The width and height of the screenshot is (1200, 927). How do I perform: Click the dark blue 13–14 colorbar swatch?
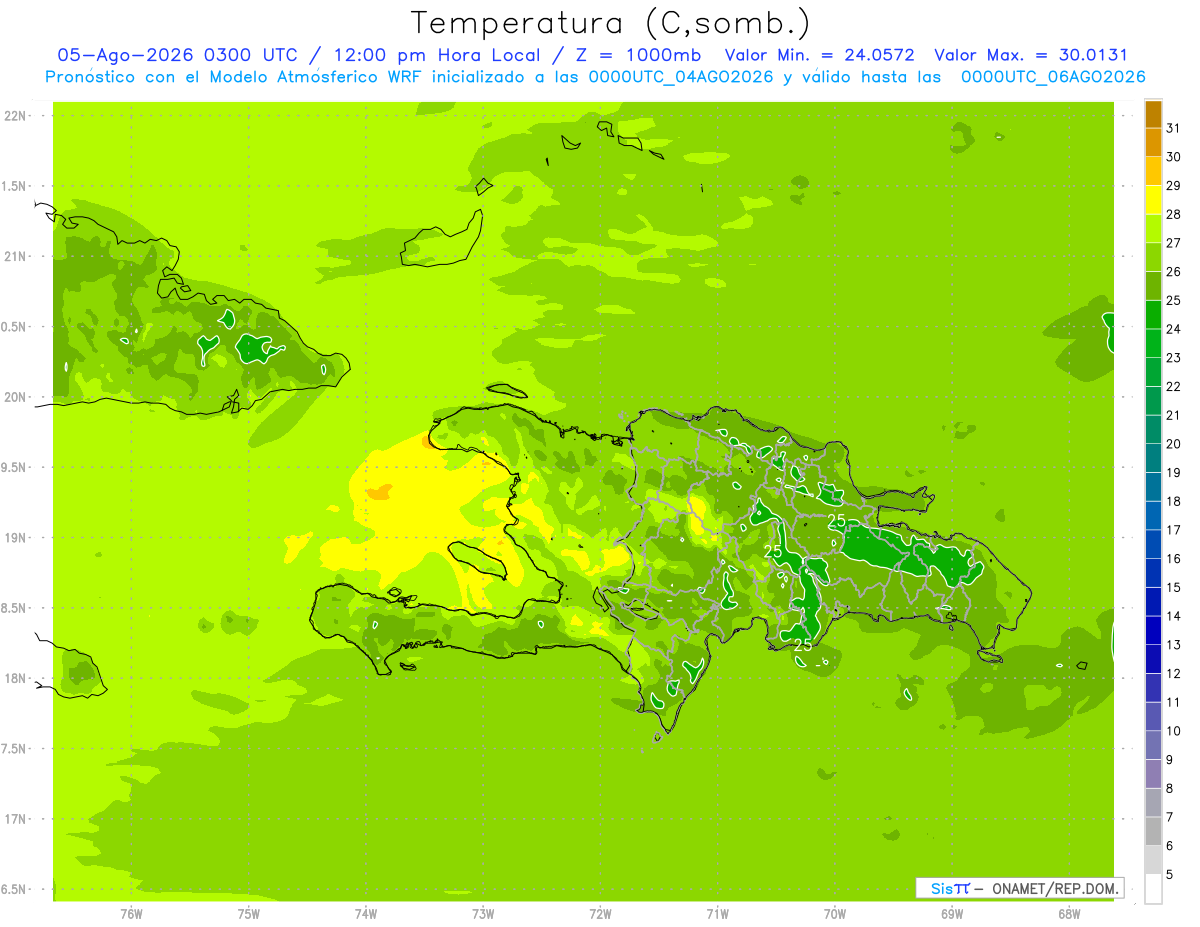point(1153,631)
